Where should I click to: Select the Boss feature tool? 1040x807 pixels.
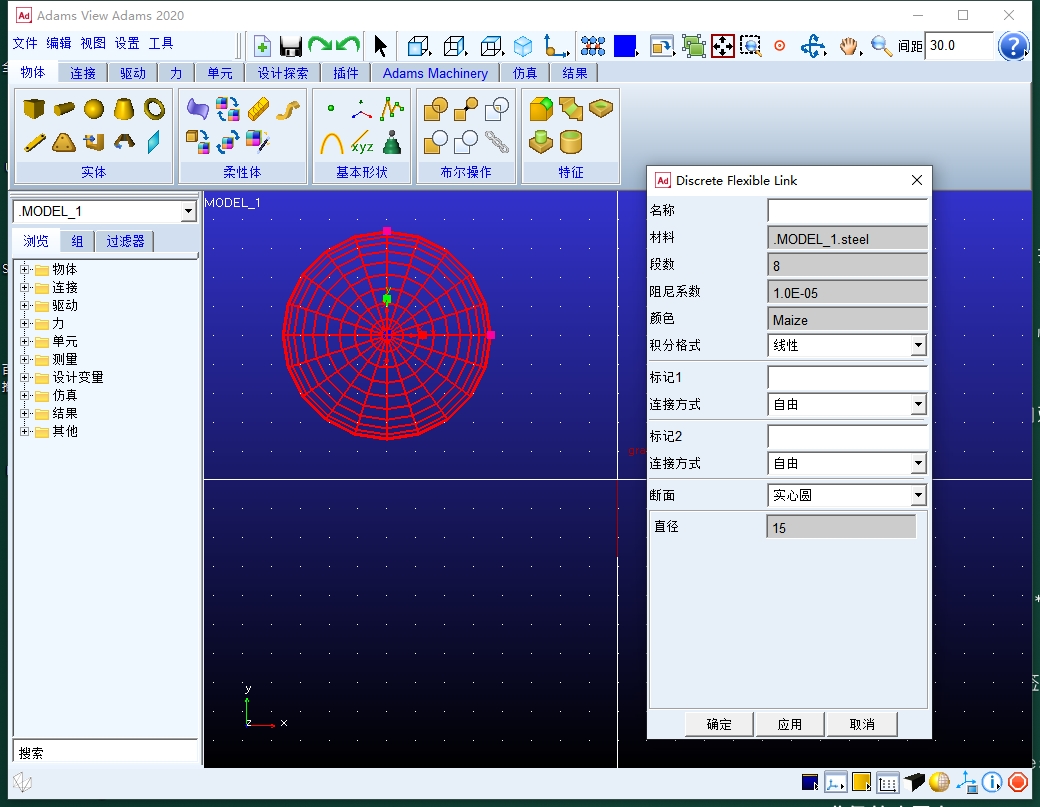pyautogui.click(x=541, y=142)
